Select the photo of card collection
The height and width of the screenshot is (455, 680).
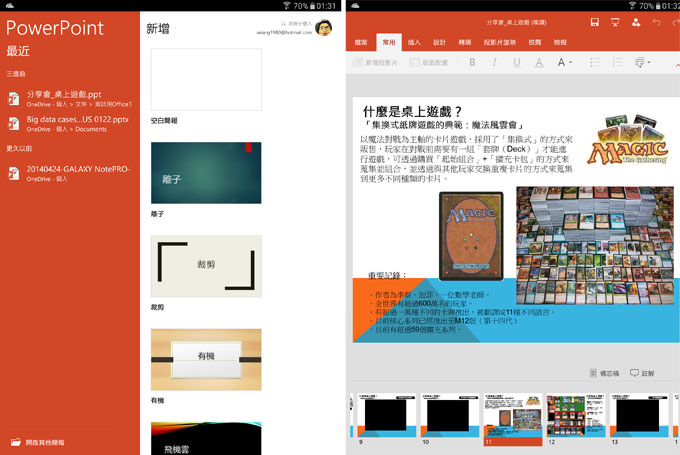(x=595, y=245)
